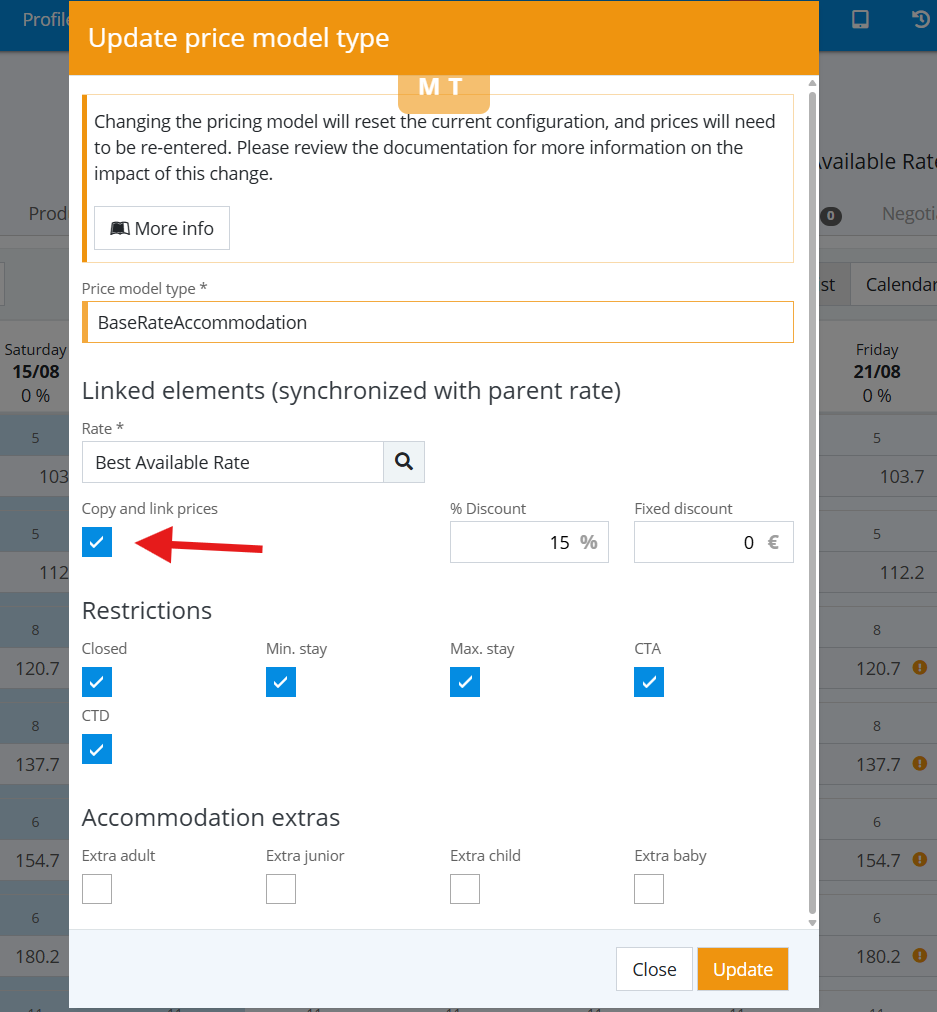Screen dimensions: 937x1012
Task: Click the warning icon beside 180.2
Action: point(920,955)
